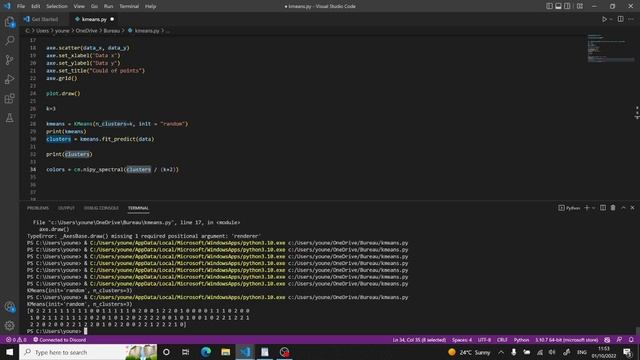Open the Help menu

[x=150, y=6]
